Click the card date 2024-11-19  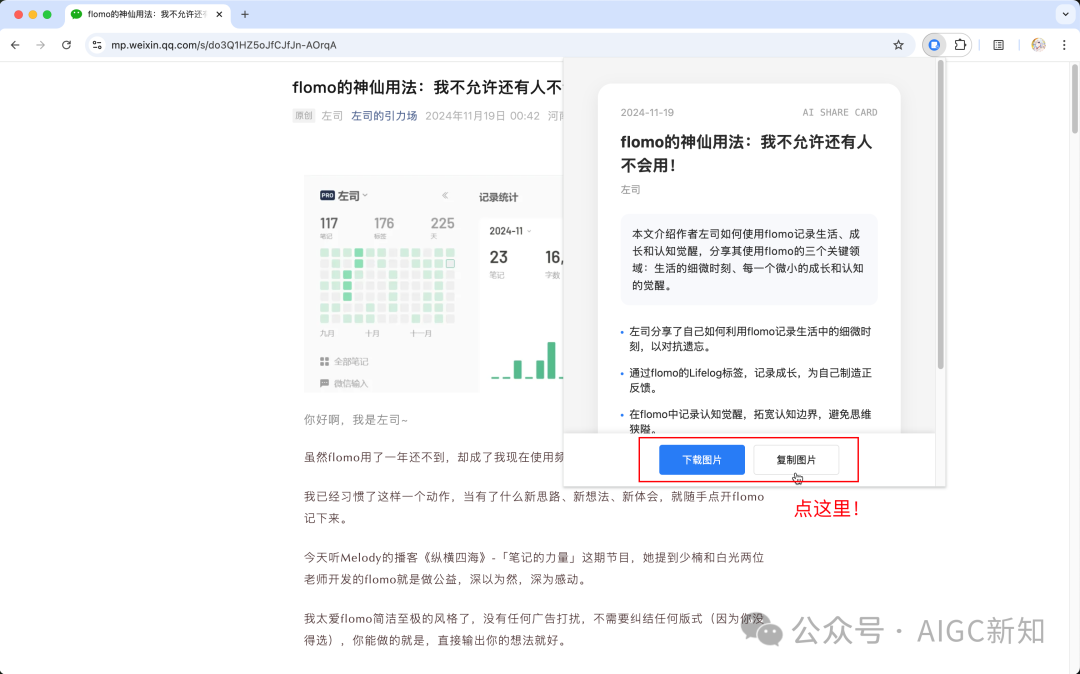point(647,112)
